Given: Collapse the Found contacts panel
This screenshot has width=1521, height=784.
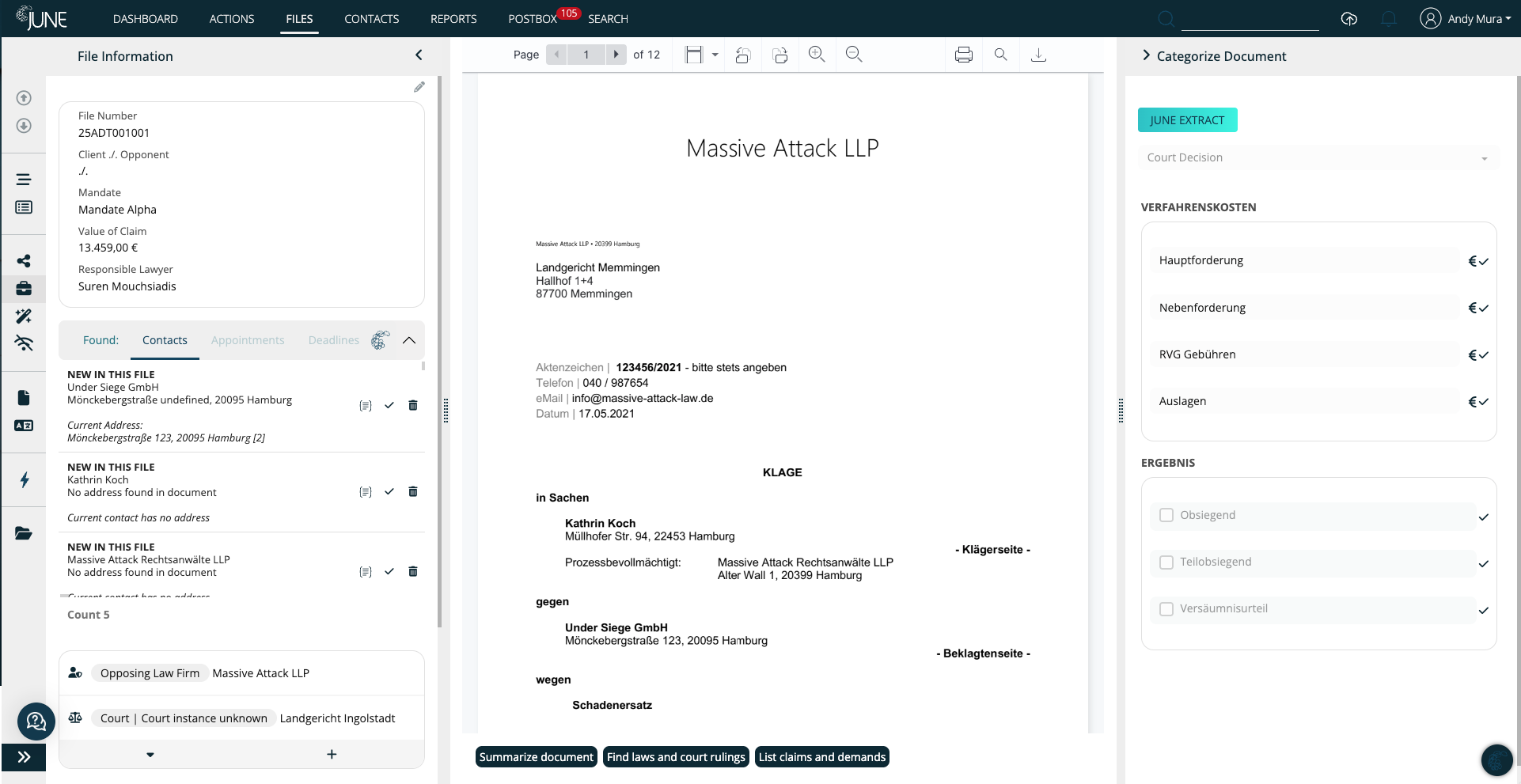Looking at the screenshot, I should [409, 340].
